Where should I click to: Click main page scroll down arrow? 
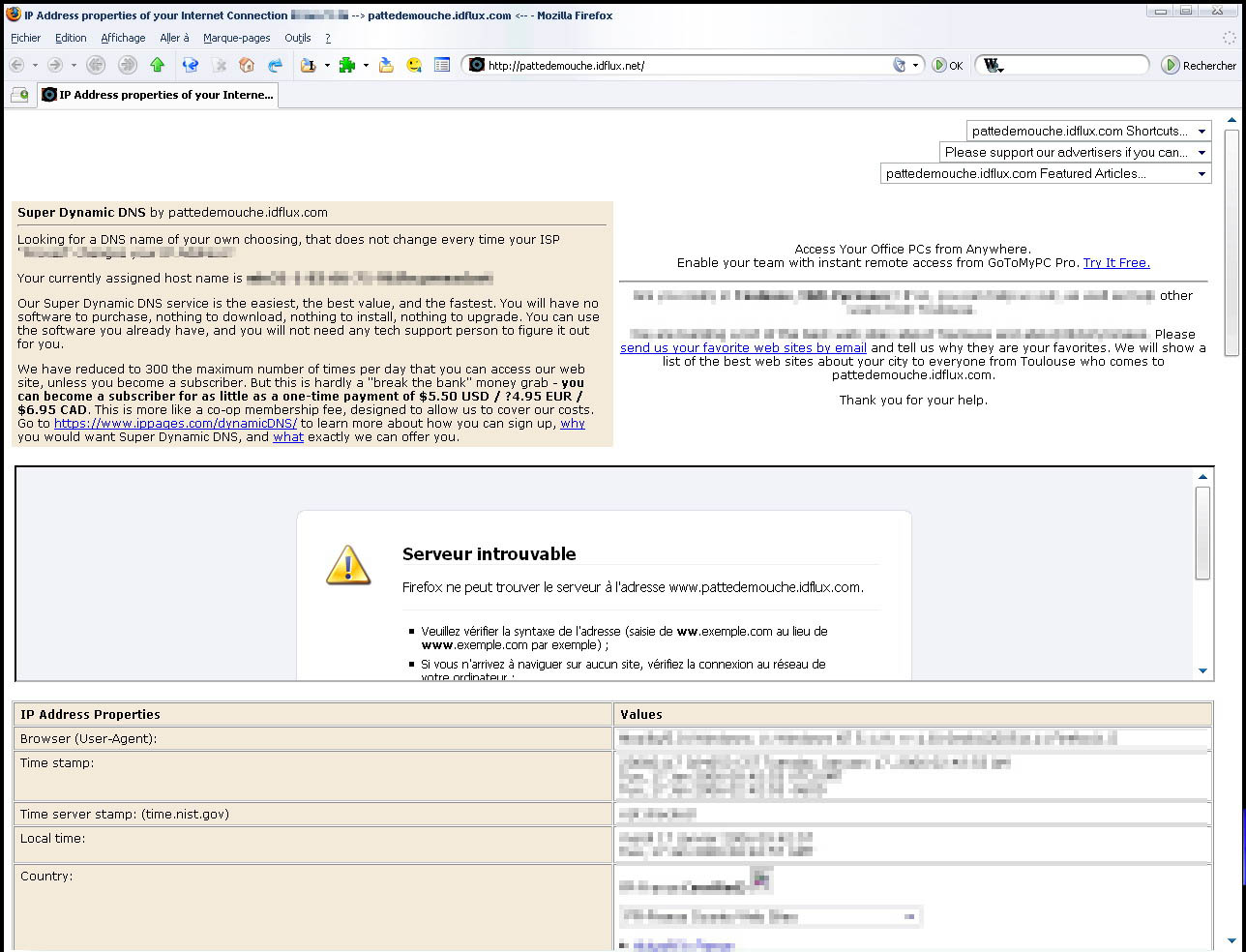[1231, 939]
